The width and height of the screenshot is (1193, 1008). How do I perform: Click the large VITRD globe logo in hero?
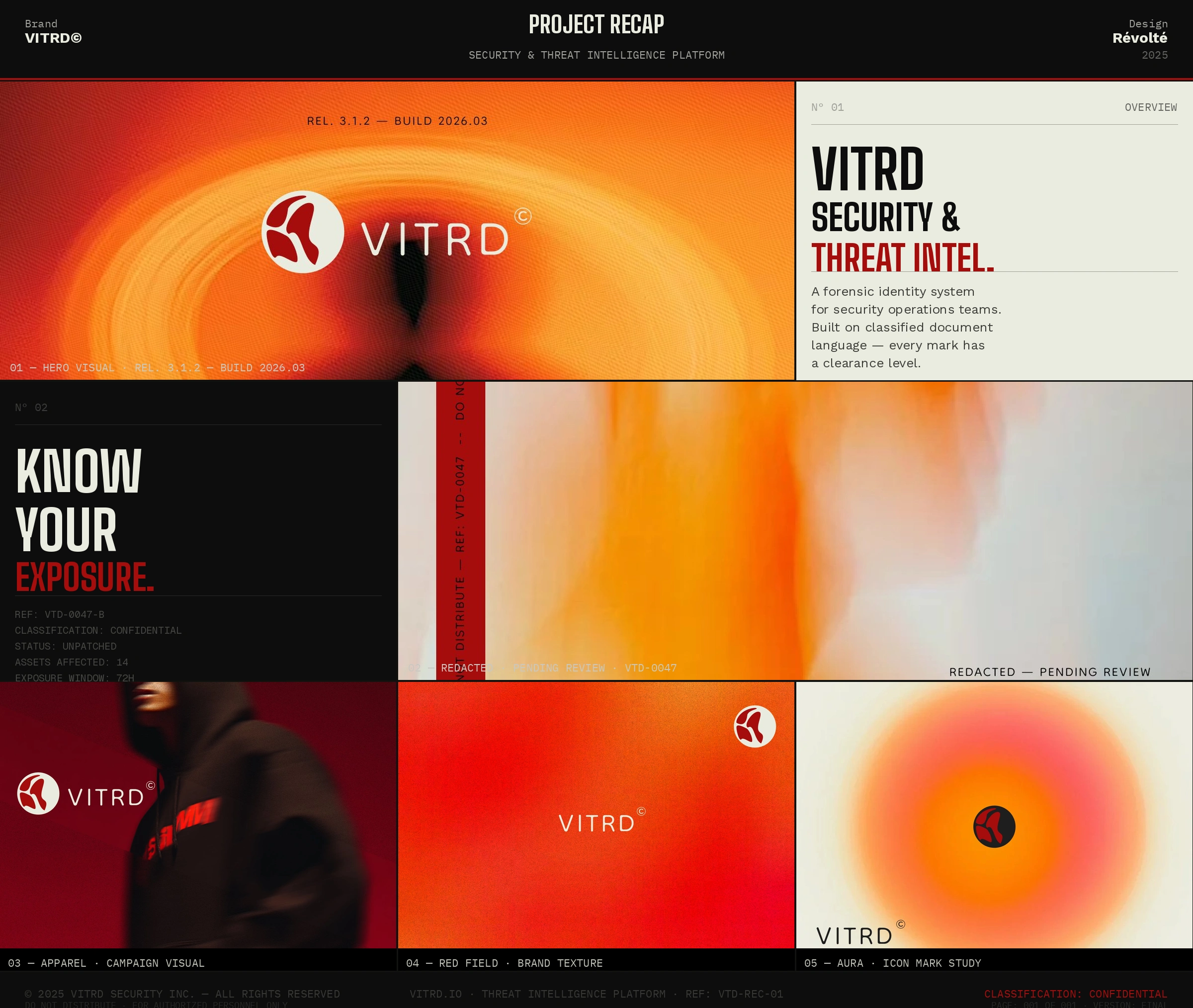pyautogui.click(x=302, y=232)
